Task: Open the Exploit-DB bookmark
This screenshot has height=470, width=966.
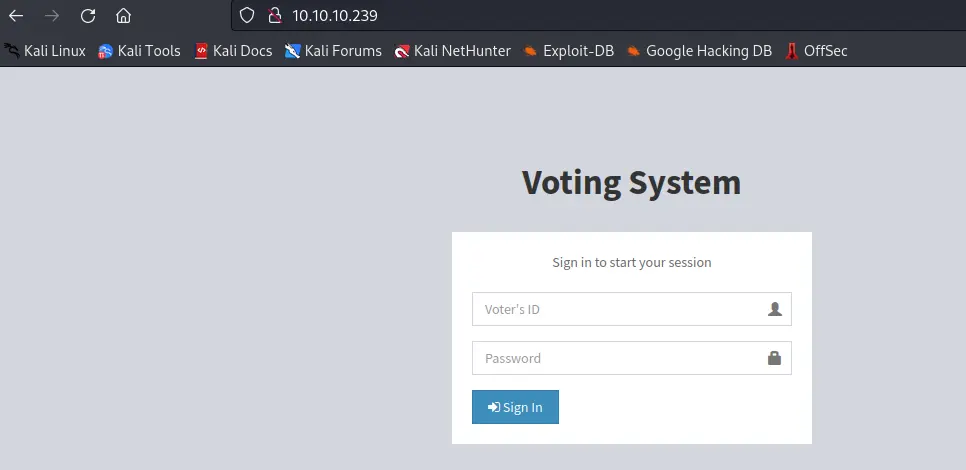Action: tap(568, 51)
